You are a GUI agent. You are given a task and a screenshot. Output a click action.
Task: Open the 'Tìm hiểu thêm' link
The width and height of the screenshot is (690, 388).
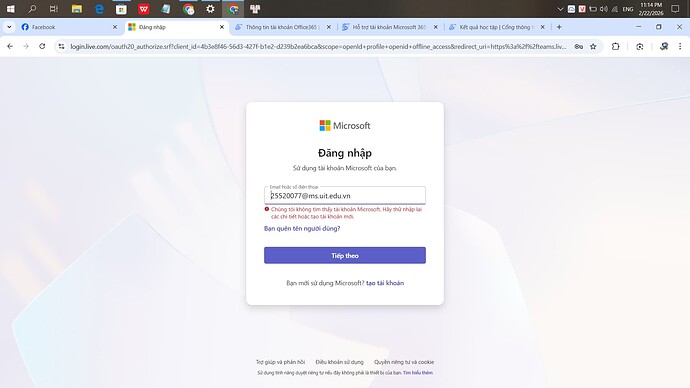[418, 373]
